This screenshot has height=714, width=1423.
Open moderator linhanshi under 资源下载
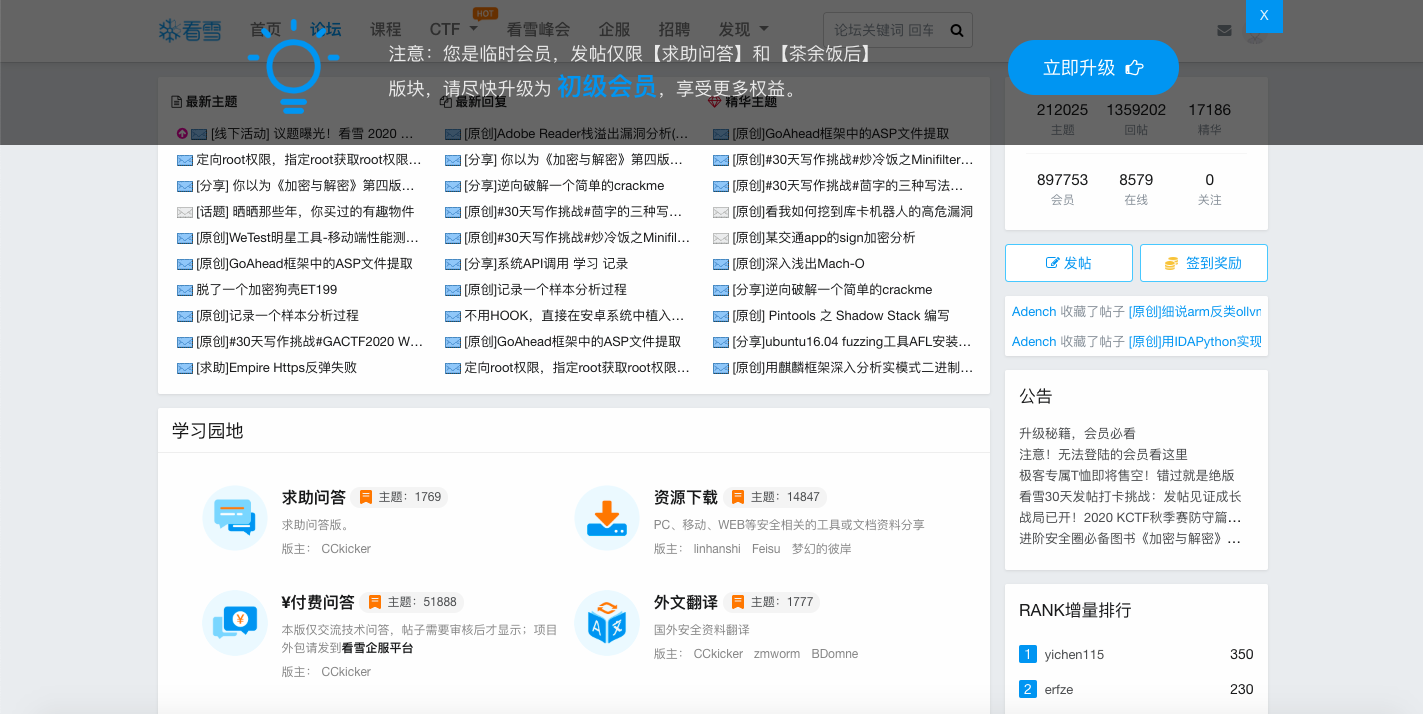pyautogui.click(x=717, y=549)
